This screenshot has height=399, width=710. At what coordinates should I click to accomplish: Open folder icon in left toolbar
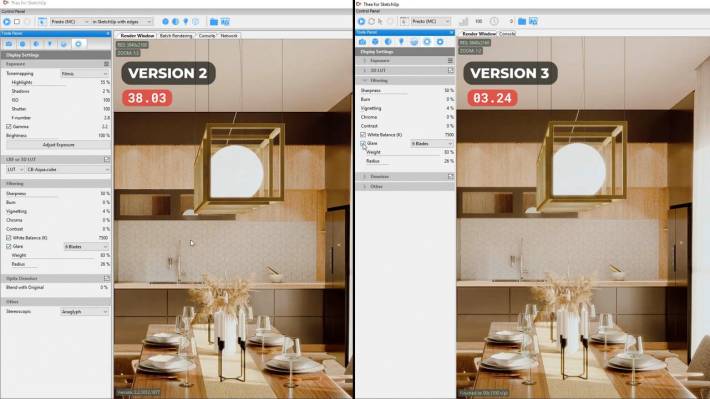coord(214,21)
